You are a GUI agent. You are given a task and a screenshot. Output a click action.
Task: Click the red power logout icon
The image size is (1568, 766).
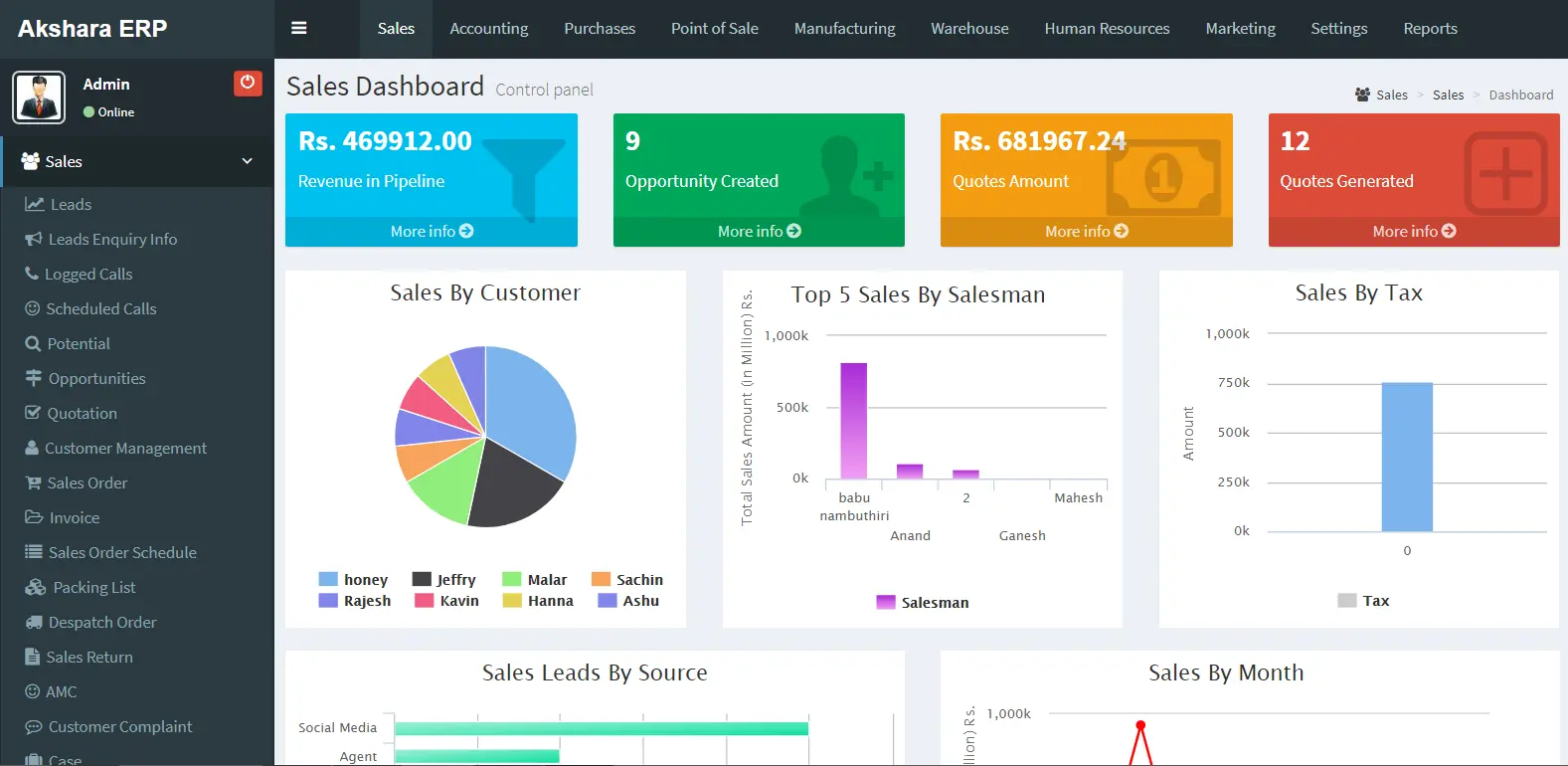pos(248,83)
